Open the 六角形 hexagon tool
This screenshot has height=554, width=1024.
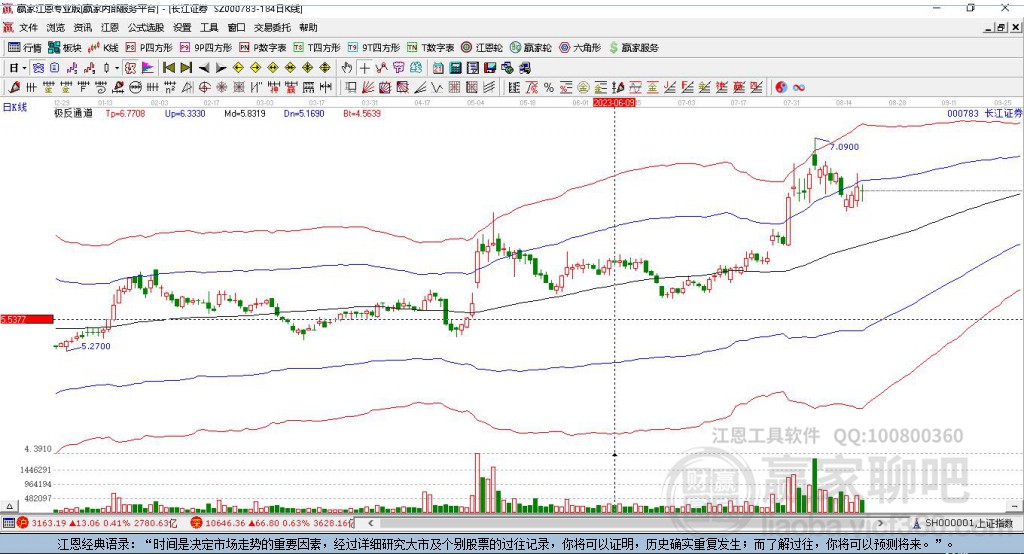click(580, 48)
